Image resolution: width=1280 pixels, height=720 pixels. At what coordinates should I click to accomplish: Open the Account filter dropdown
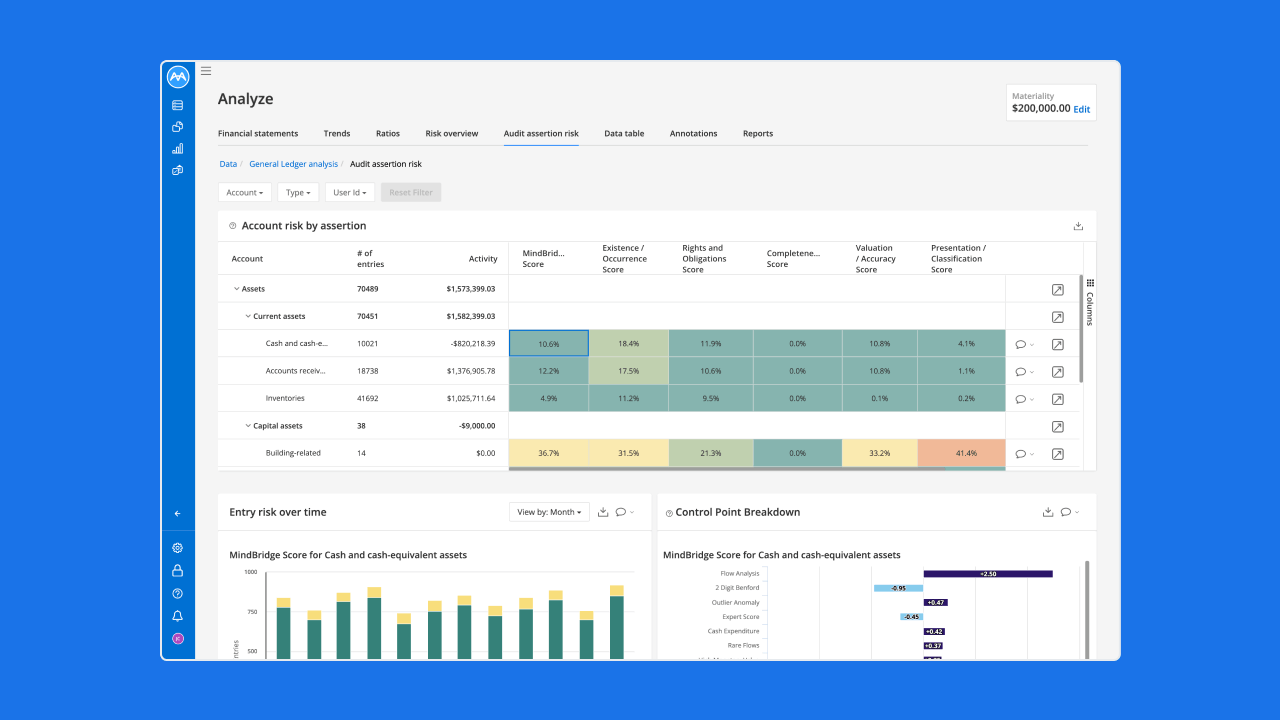point(245,192)
